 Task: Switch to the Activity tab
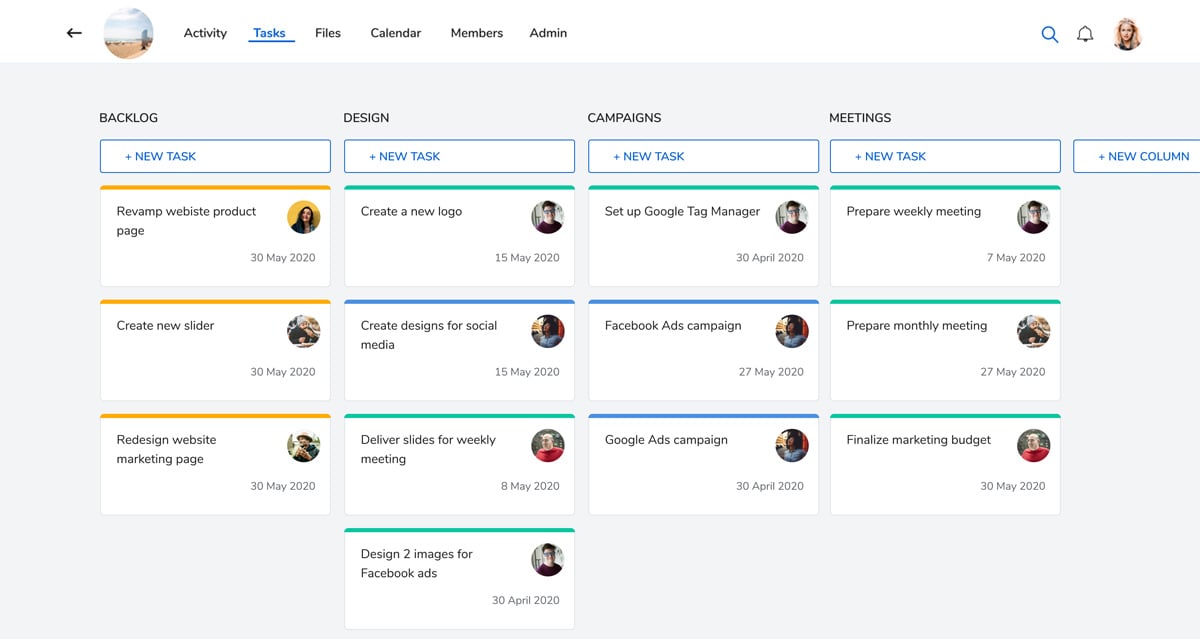205,33
